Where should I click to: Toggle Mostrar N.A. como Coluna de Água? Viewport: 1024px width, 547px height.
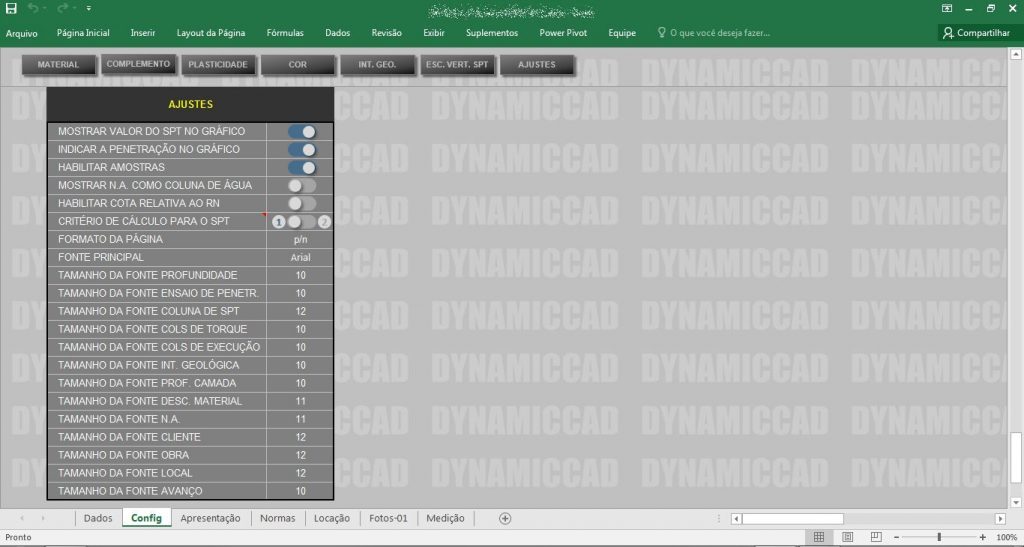302,185
